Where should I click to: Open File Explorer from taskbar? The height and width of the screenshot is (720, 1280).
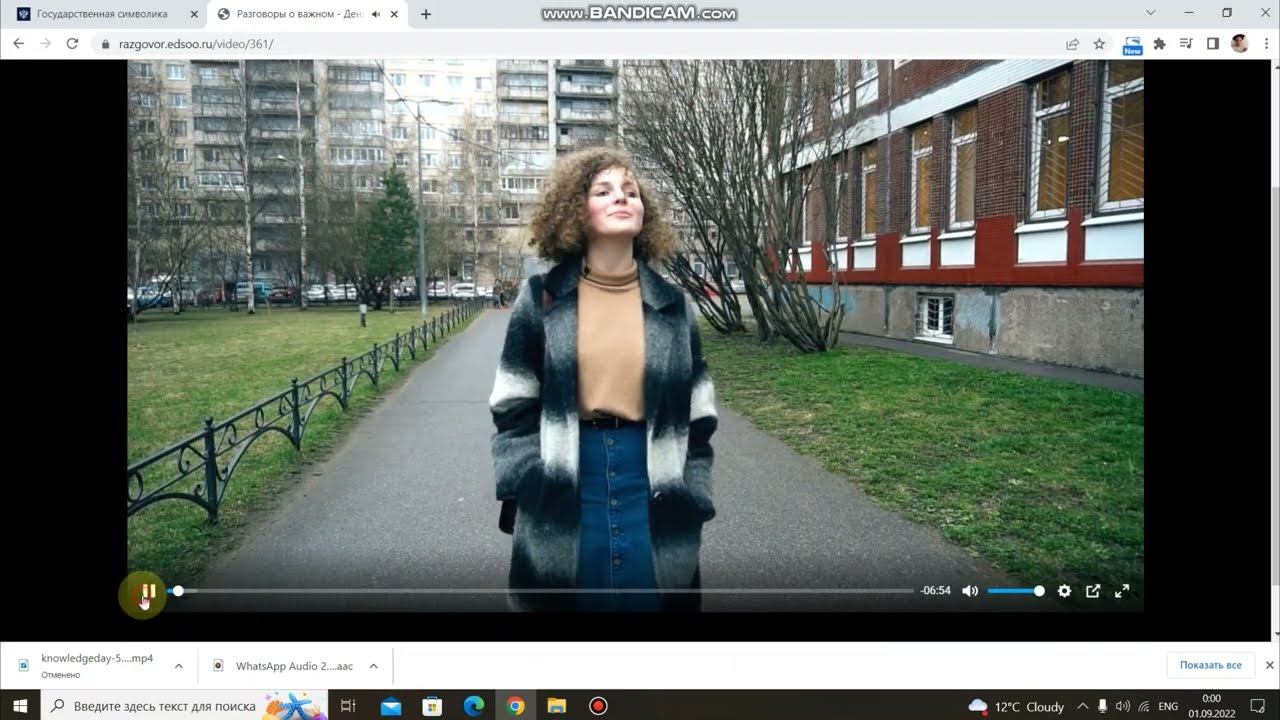tap(557, 706)
